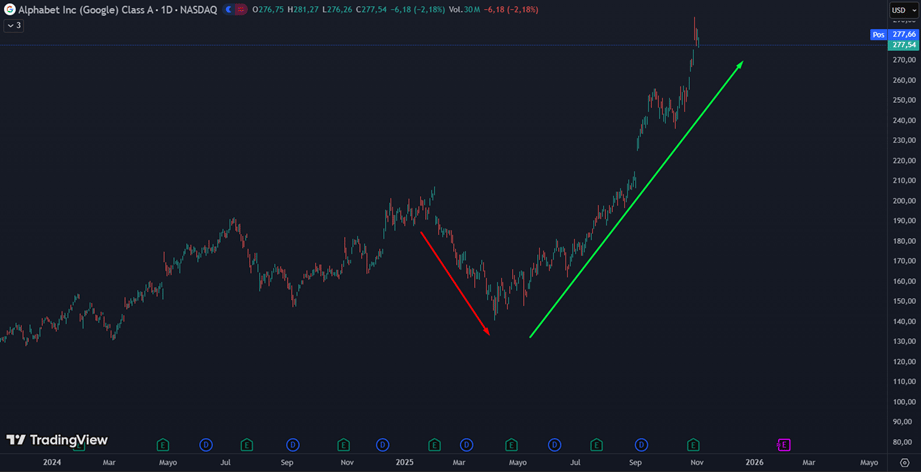Click the open value 'O276,75'

(x=269, y=10)
